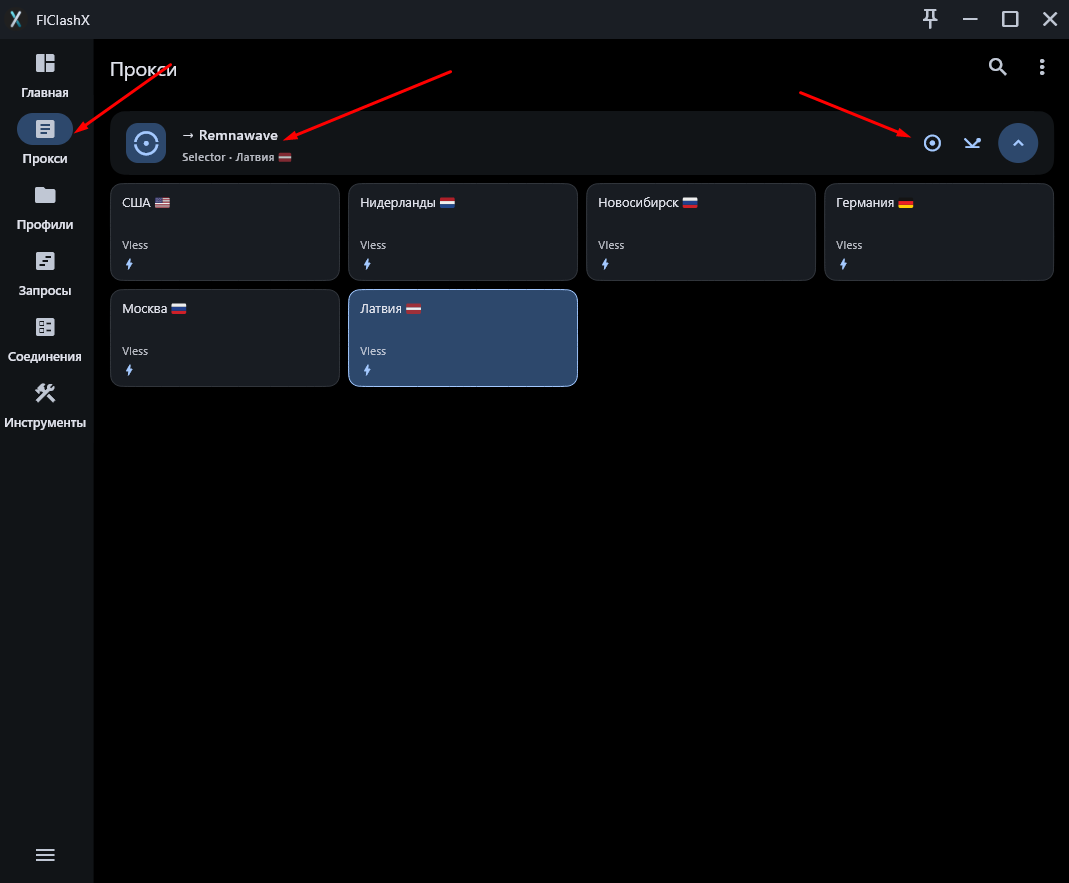This screenshot has height=883, width=1069.
Task: Choose the Новосибирск proxy card
Action: point(700,231)
